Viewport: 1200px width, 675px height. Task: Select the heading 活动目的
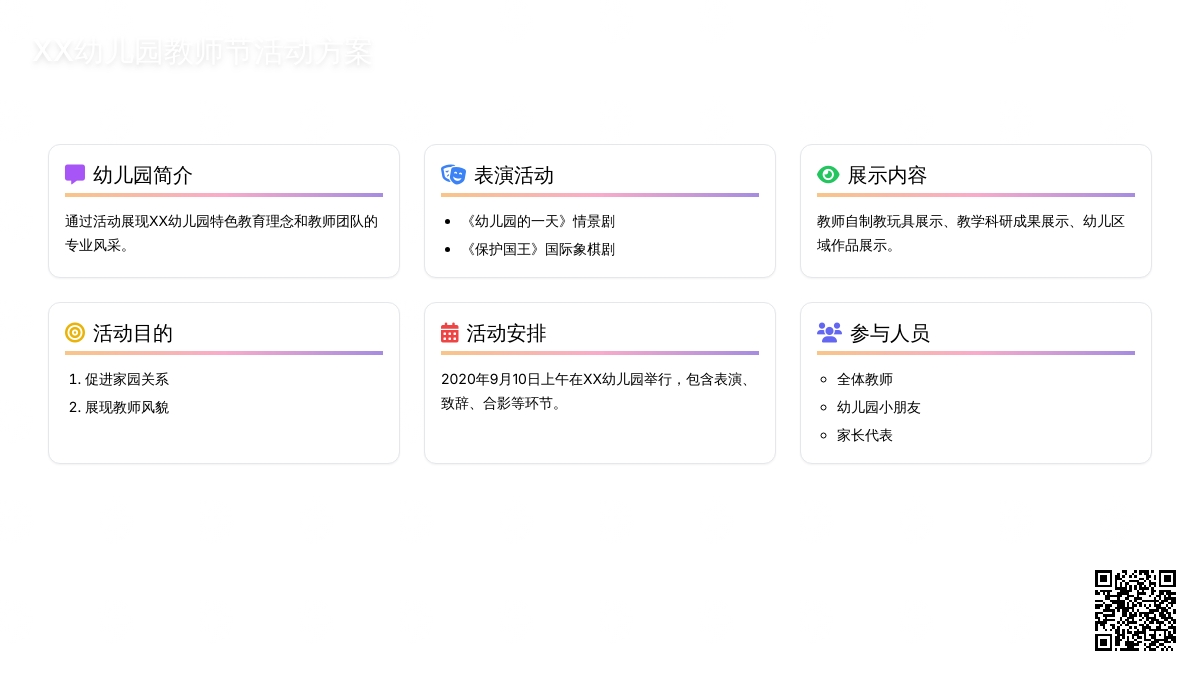[x=133, y=333]
